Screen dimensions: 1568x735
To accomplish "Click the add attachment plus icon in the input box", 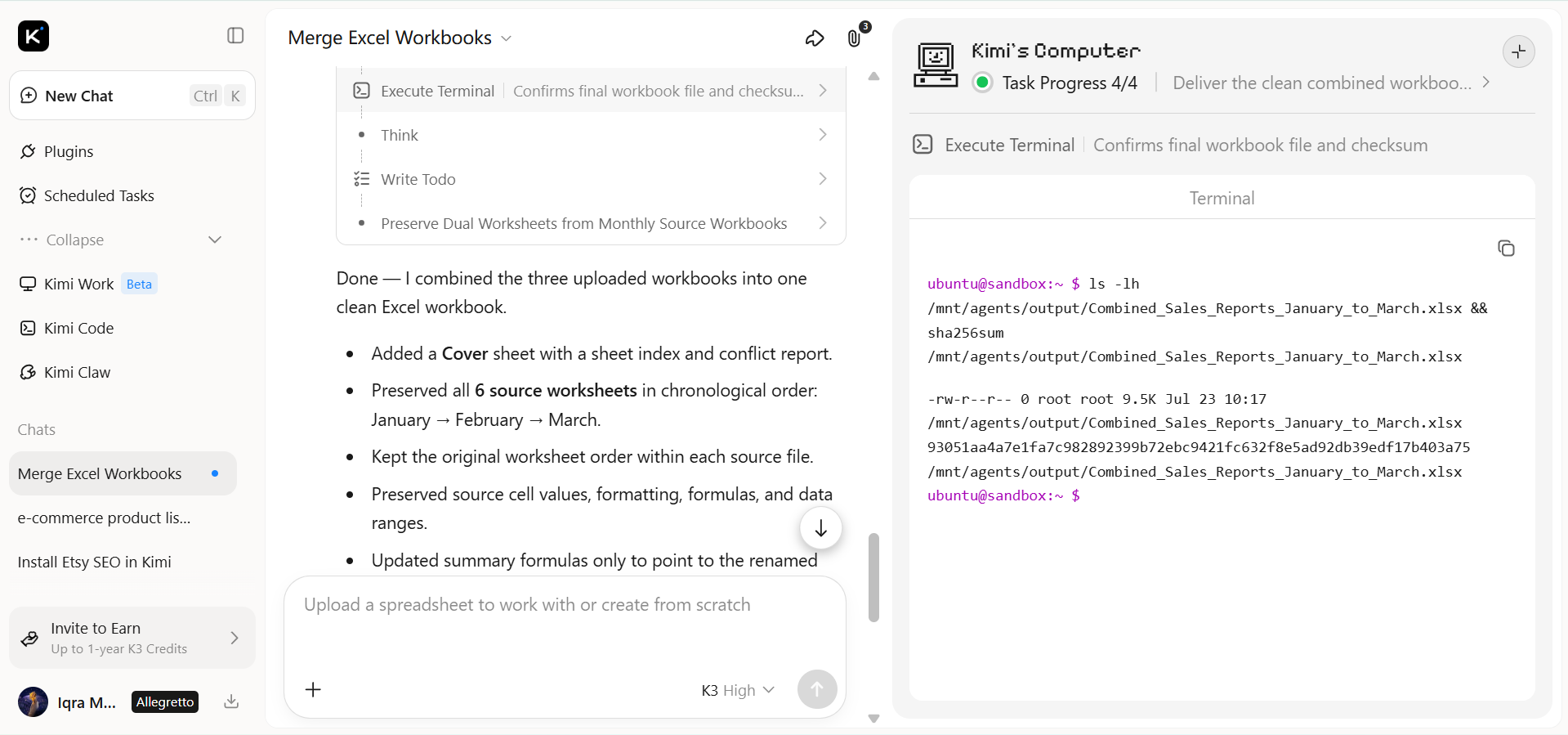I will pos(313,689).
